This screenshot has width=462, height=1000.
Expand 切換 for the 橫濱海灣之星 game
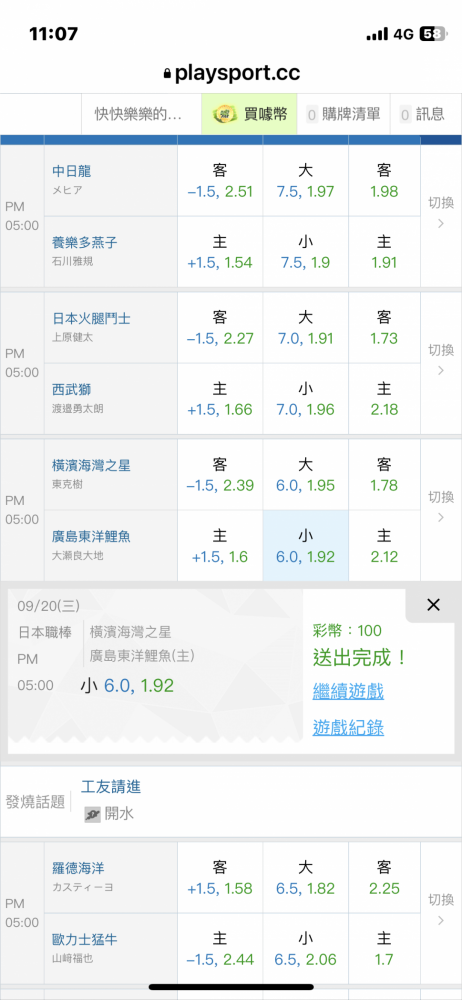[441, 510]
